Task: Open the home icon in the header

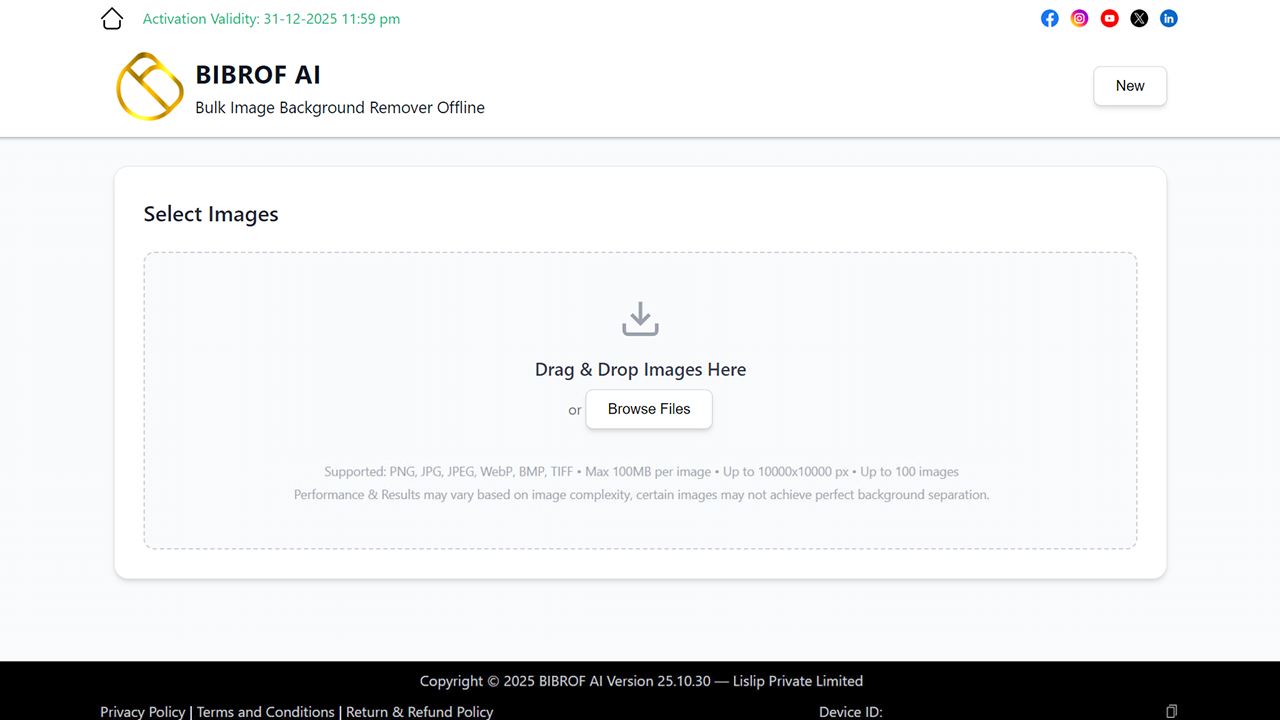Action: (x=112, y=18)
